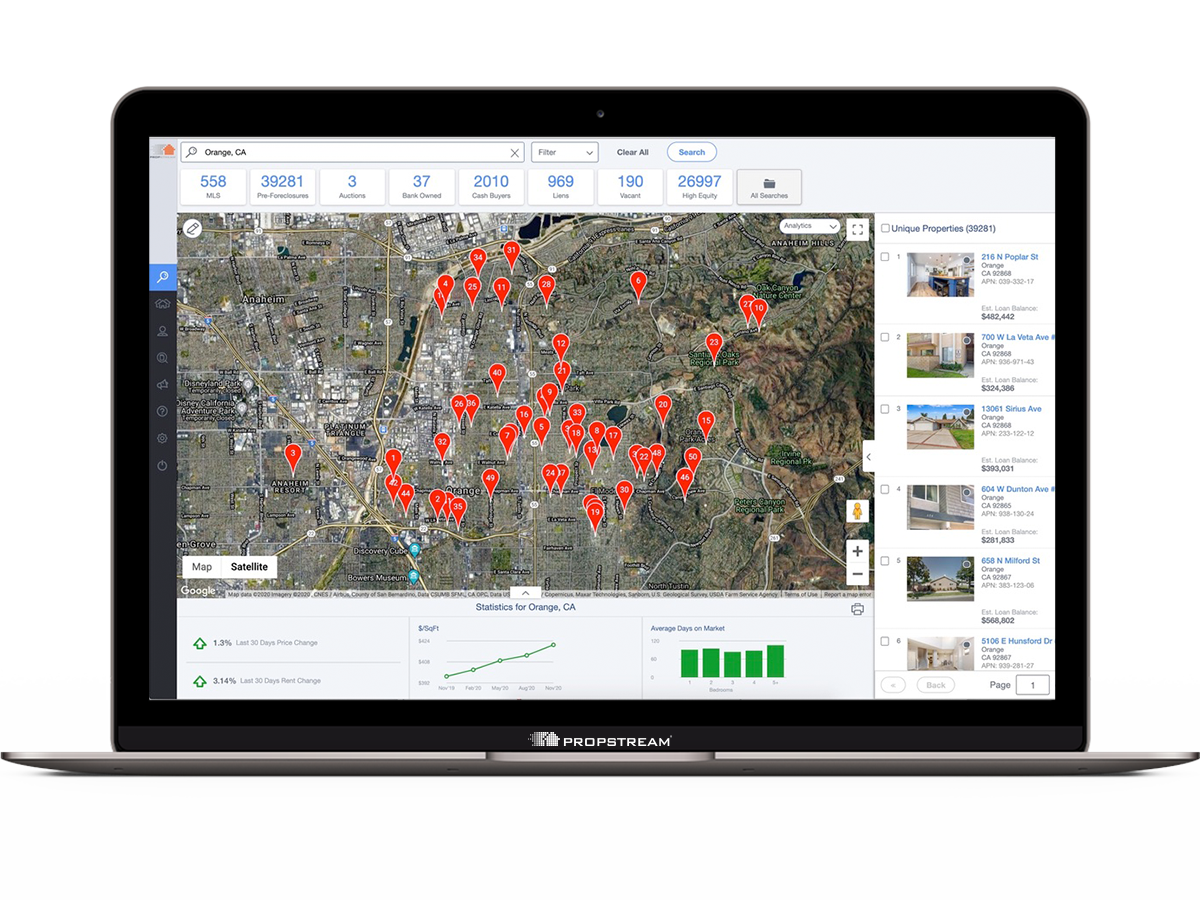This screenshot has width=1200, height=900.
Task: Check the Unique Properties checkbox
Action: [884, 227]
